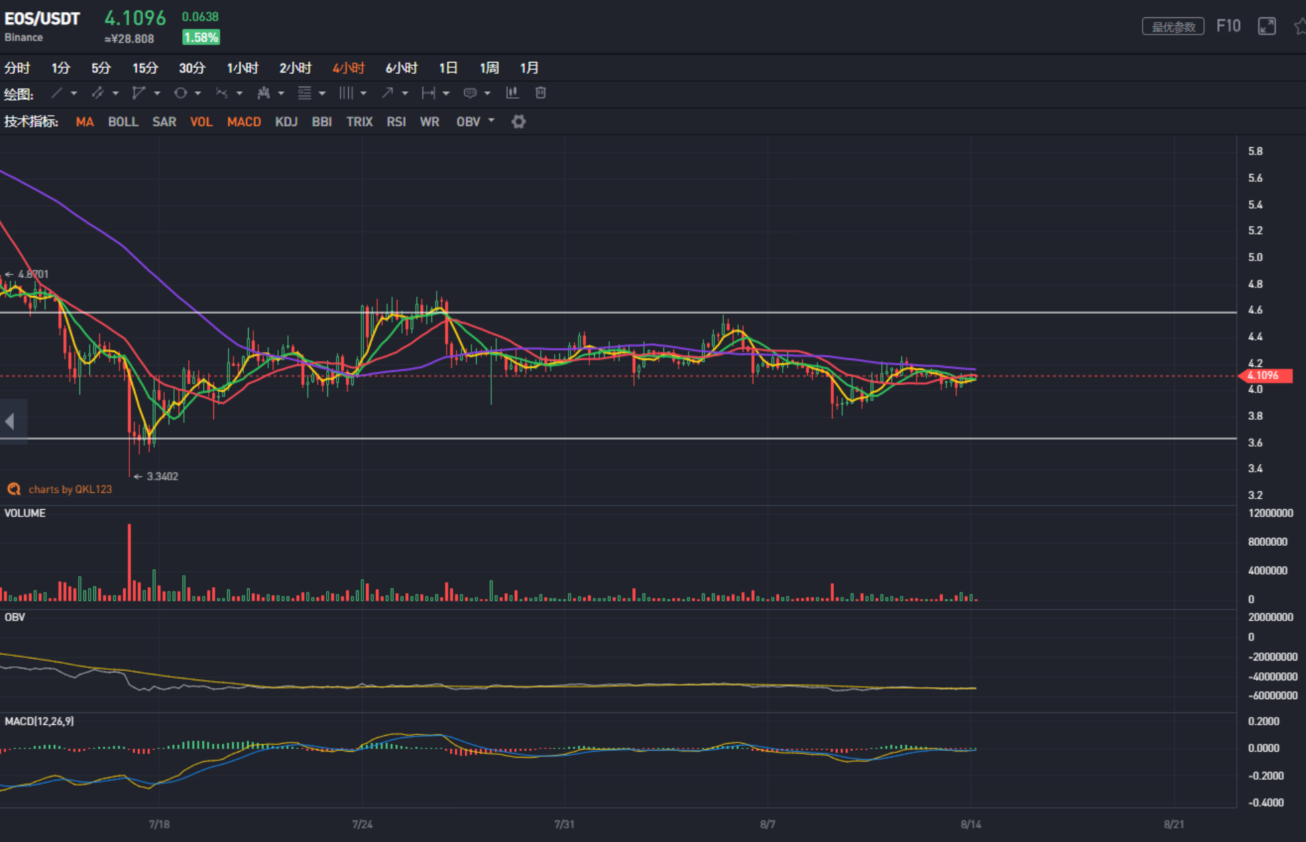The width and height of the screenshot is (1306, 842).
Task: Click the 最优参数 button
Action: coord(1173,27)
